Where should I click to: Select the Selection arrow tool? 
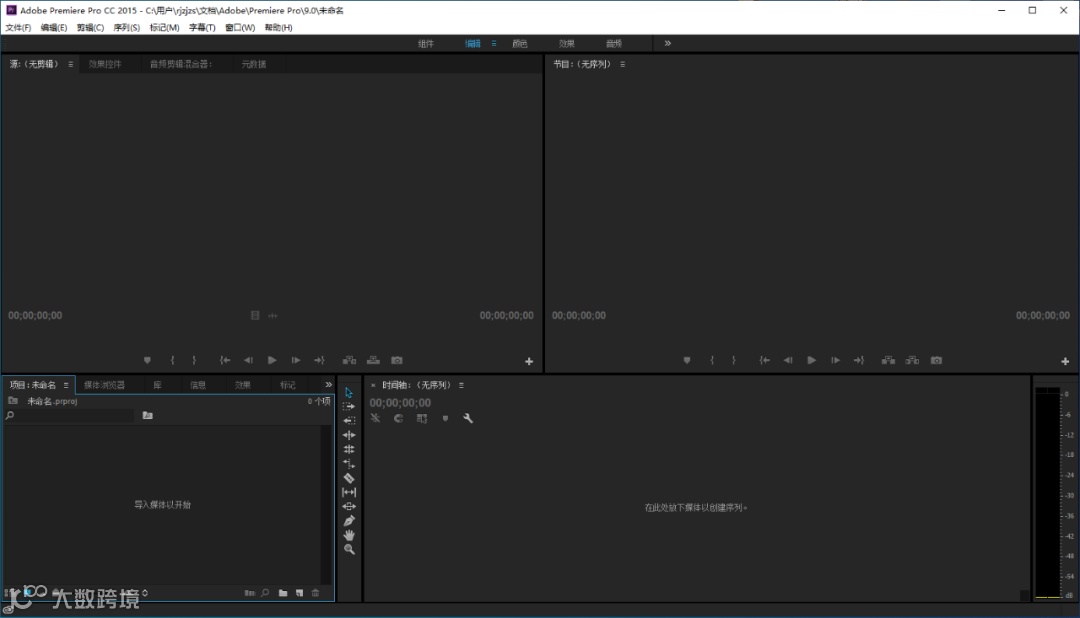[x=349, y=393]
